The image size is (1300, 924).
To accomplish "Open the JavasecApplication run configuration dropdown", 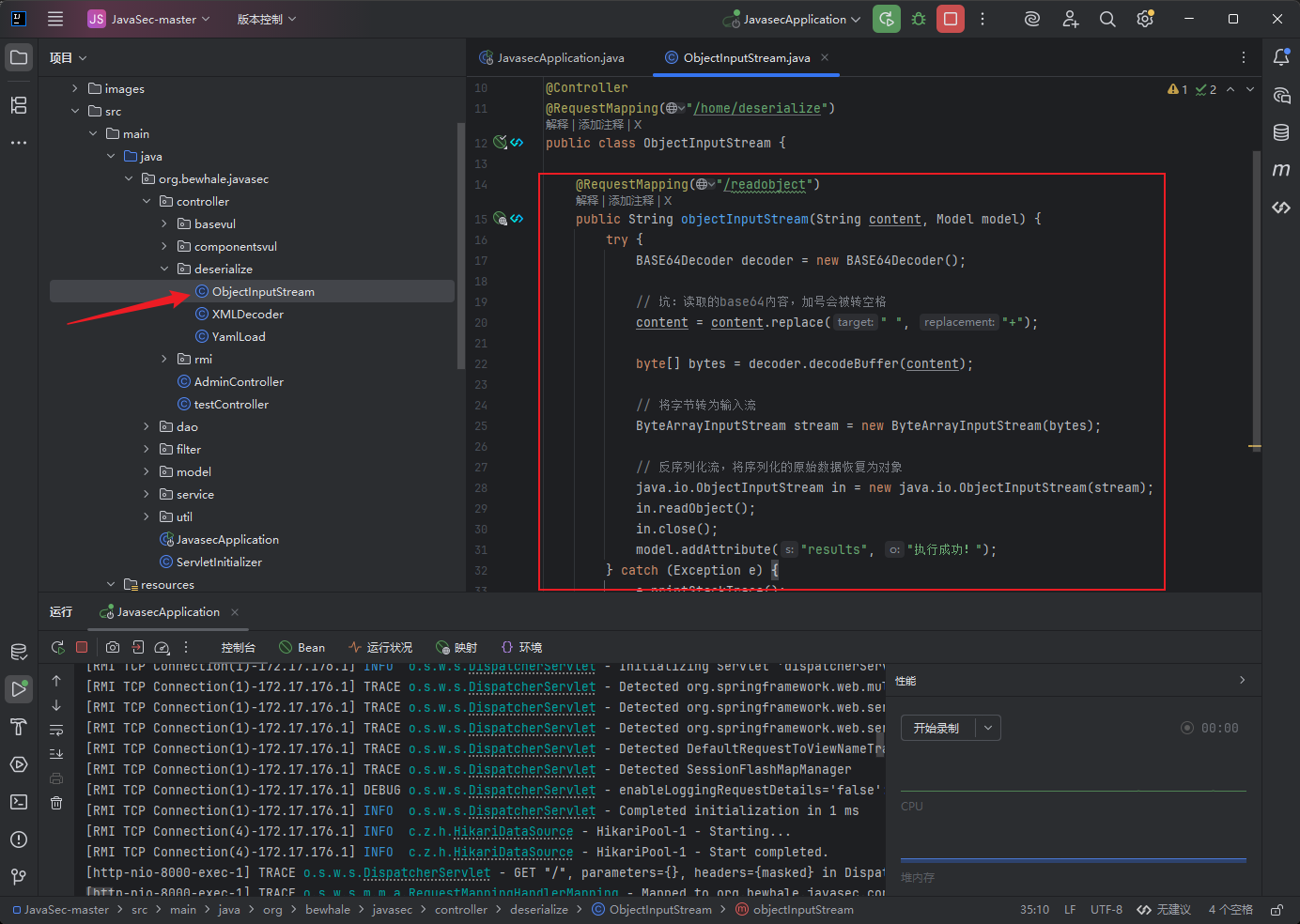I will 792,19.
